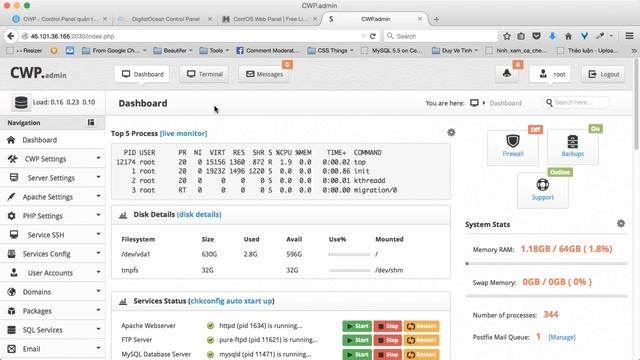
Task: Open CSS Things bookmarks folder
Action: 330,51
